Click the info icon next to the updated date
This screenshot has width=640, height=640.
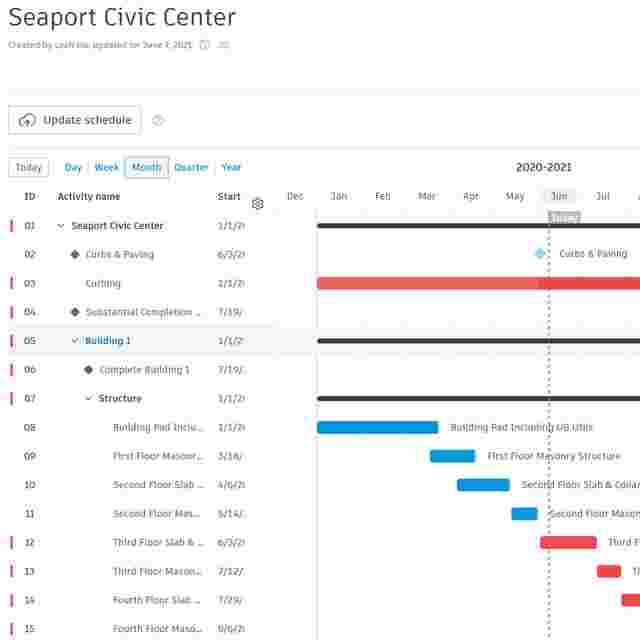tap(204, 45)
